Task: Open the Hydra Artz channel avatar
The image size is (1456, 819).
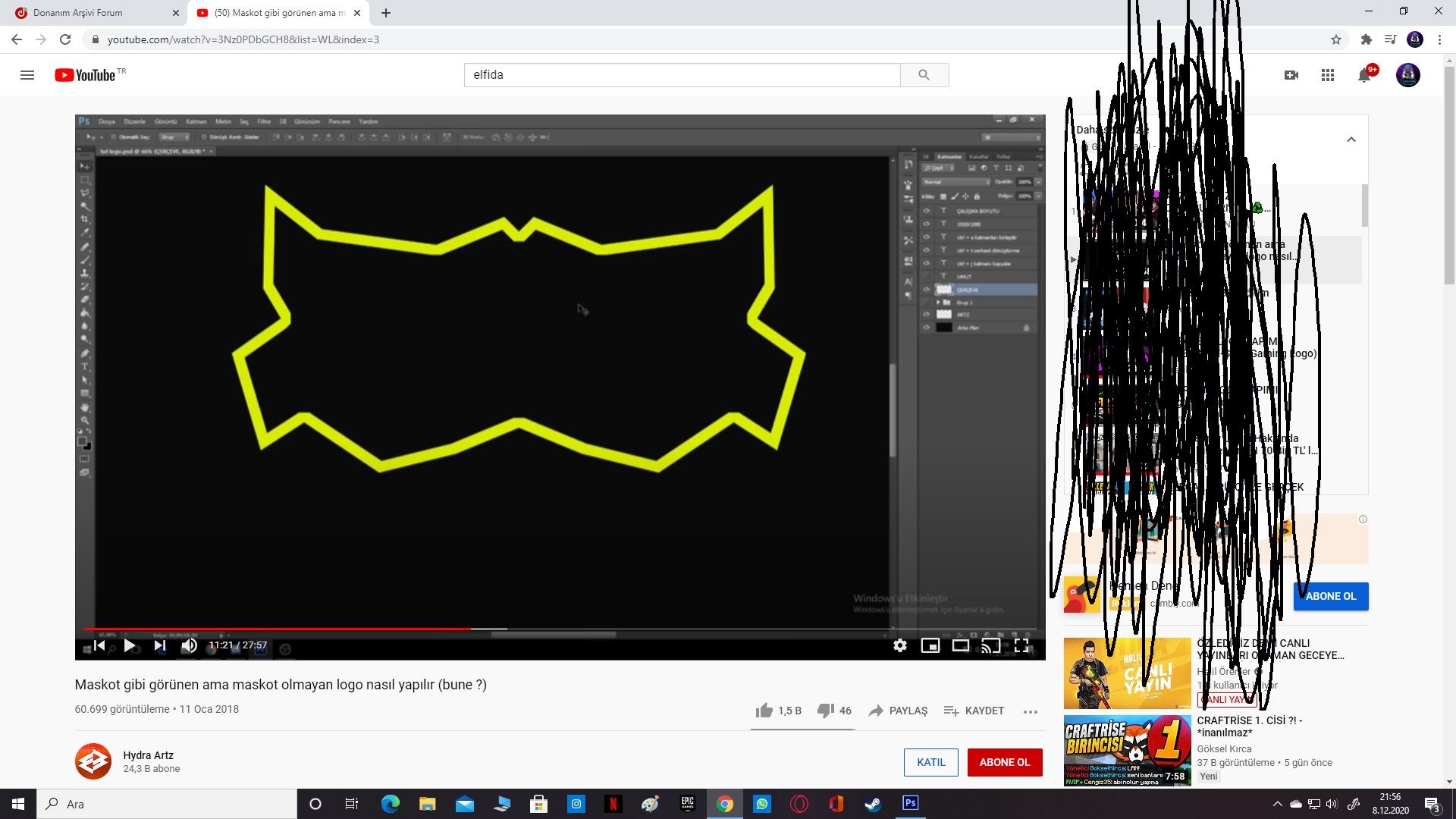Action: click(93, 761)
